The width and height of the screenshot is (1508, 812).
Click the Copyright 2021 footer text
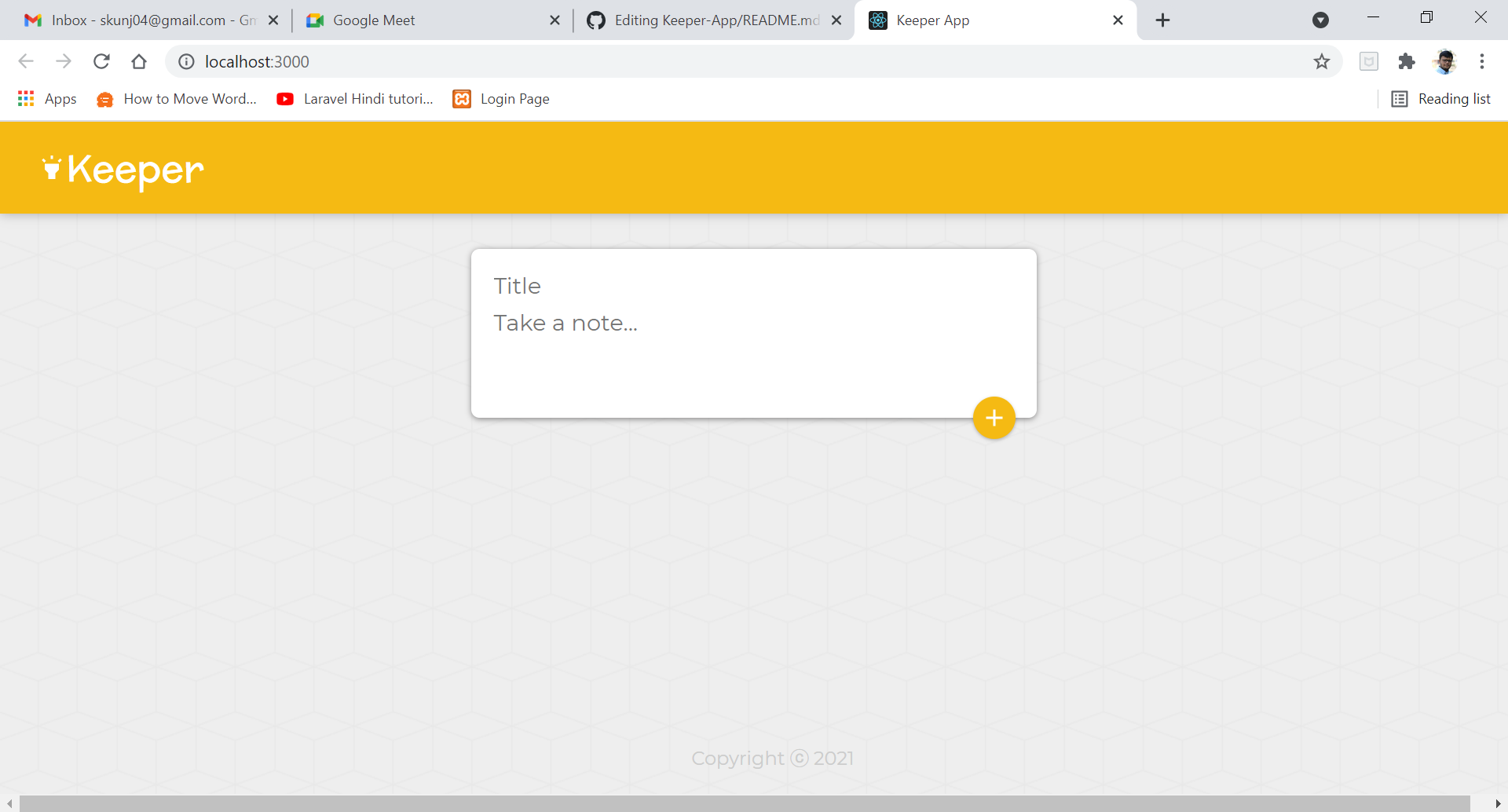(773, 759)
